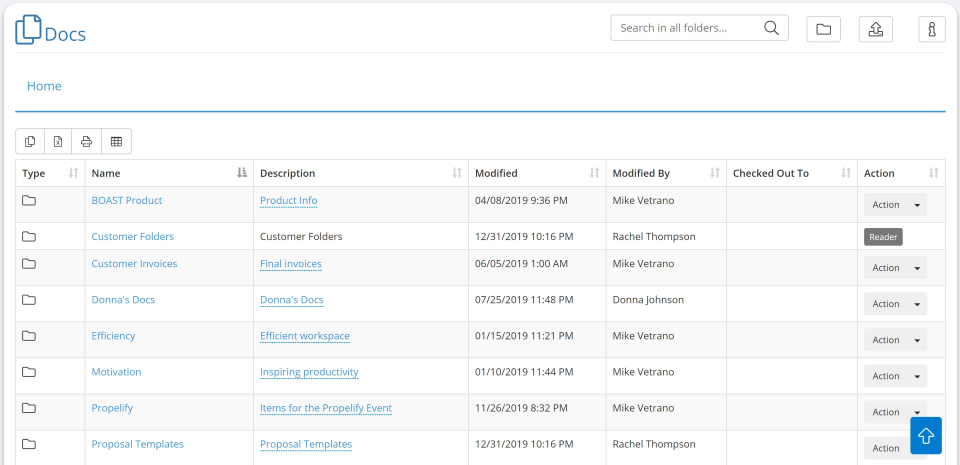The width and height of the screenshot is (960, 465).
Task: Click the Search in all folders field
Action: click(688, 28)
